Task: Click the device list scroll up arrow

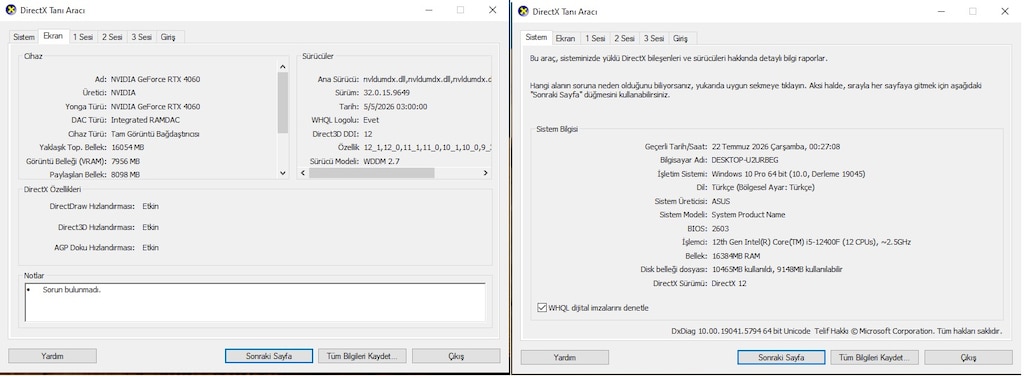Action: [x=283, y=67]
